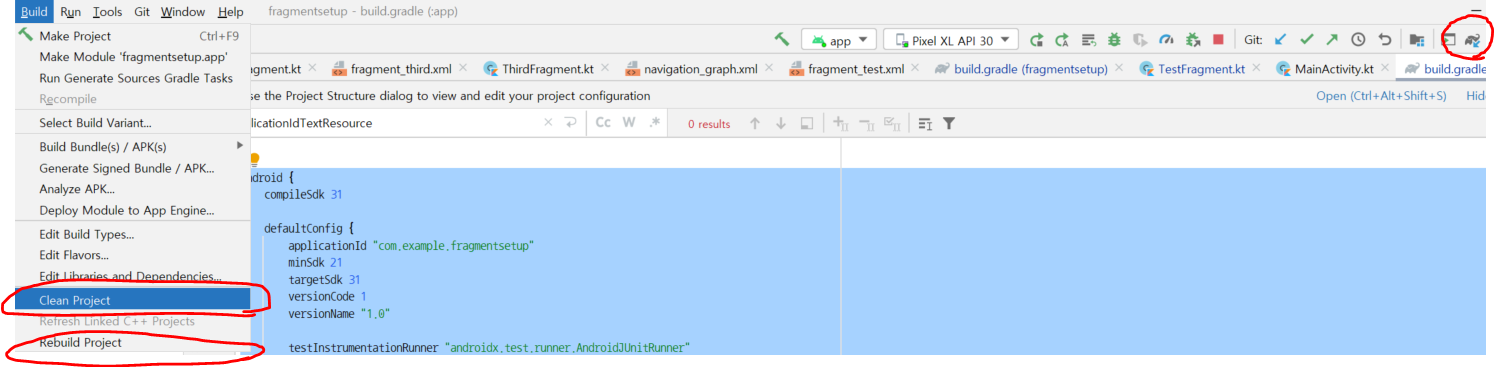
Task: Expand Build Bundle(s) / APK(s) submenu
Action: click(x=133, y=146)
